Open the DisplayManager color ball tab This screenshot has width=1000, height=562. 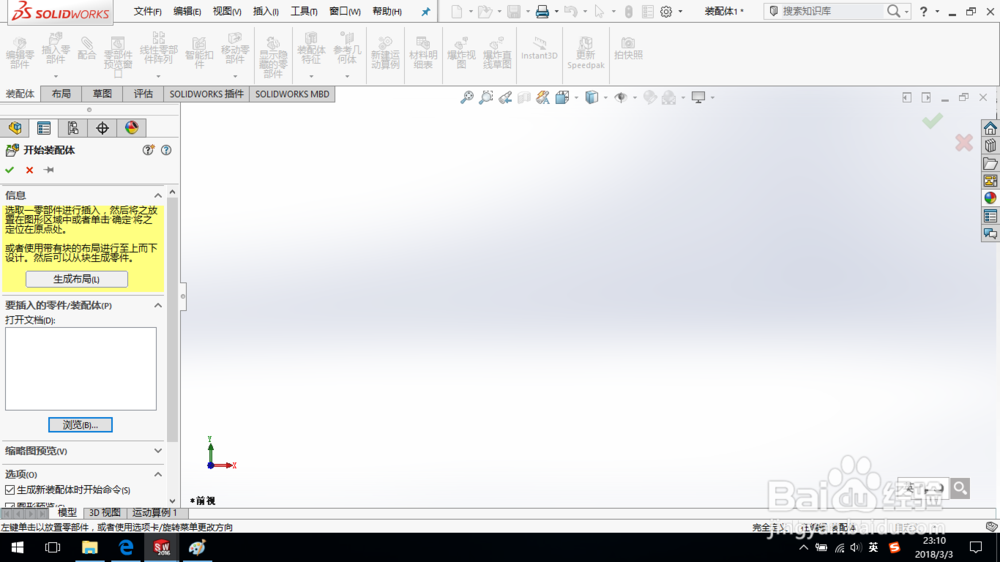click(131, 128)
